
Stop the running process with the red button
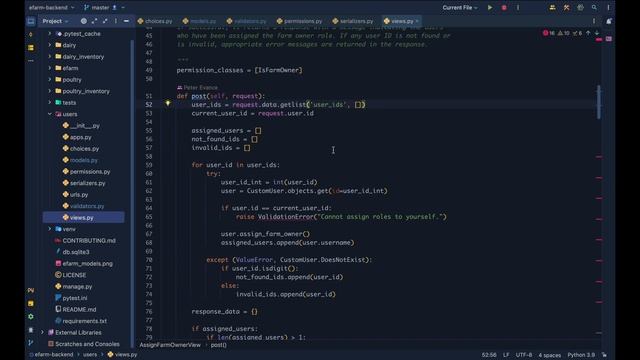pyautogui.click(x=504, y=8)
